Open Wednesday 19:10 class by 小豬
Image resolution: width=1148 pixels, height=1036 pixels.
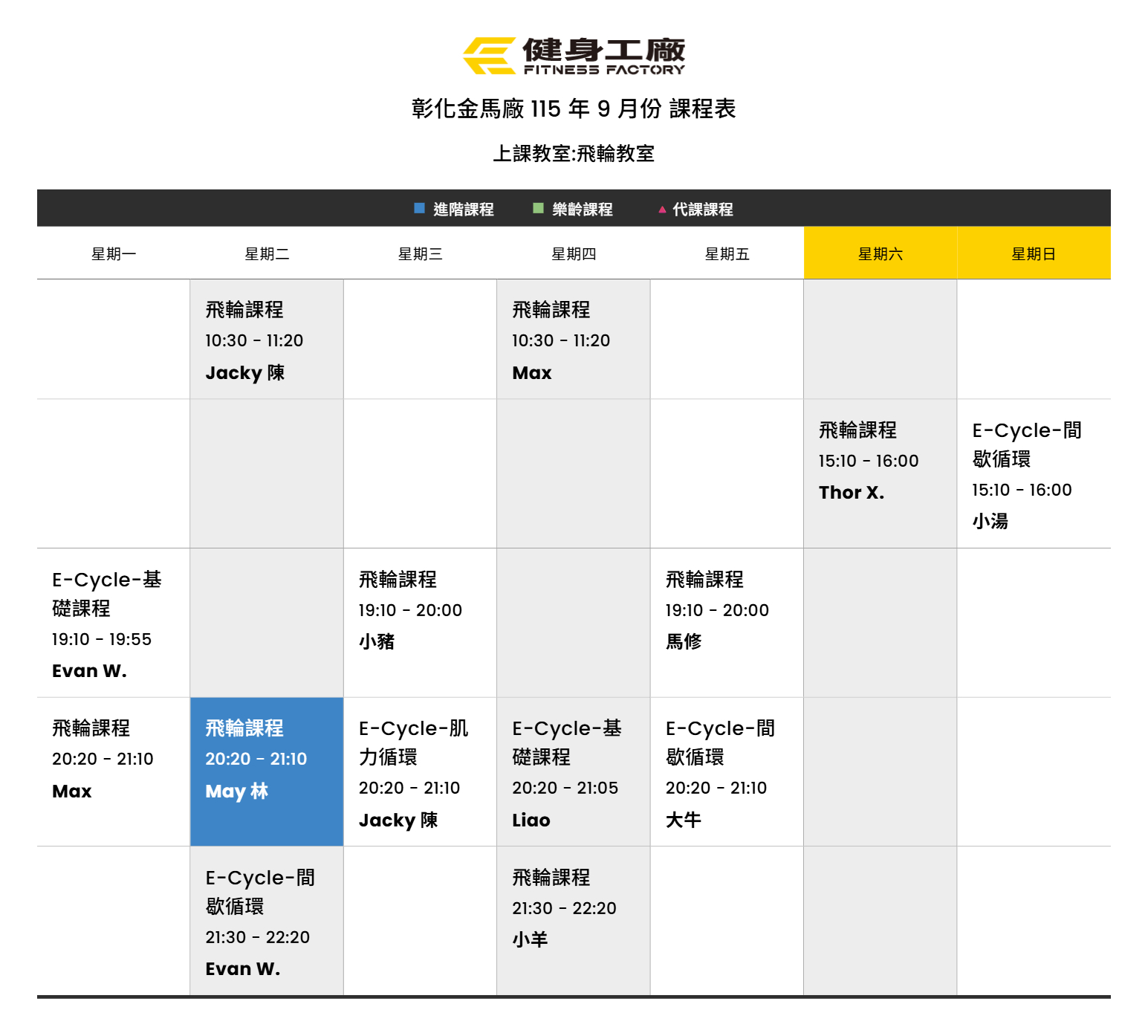pos(421,623)
